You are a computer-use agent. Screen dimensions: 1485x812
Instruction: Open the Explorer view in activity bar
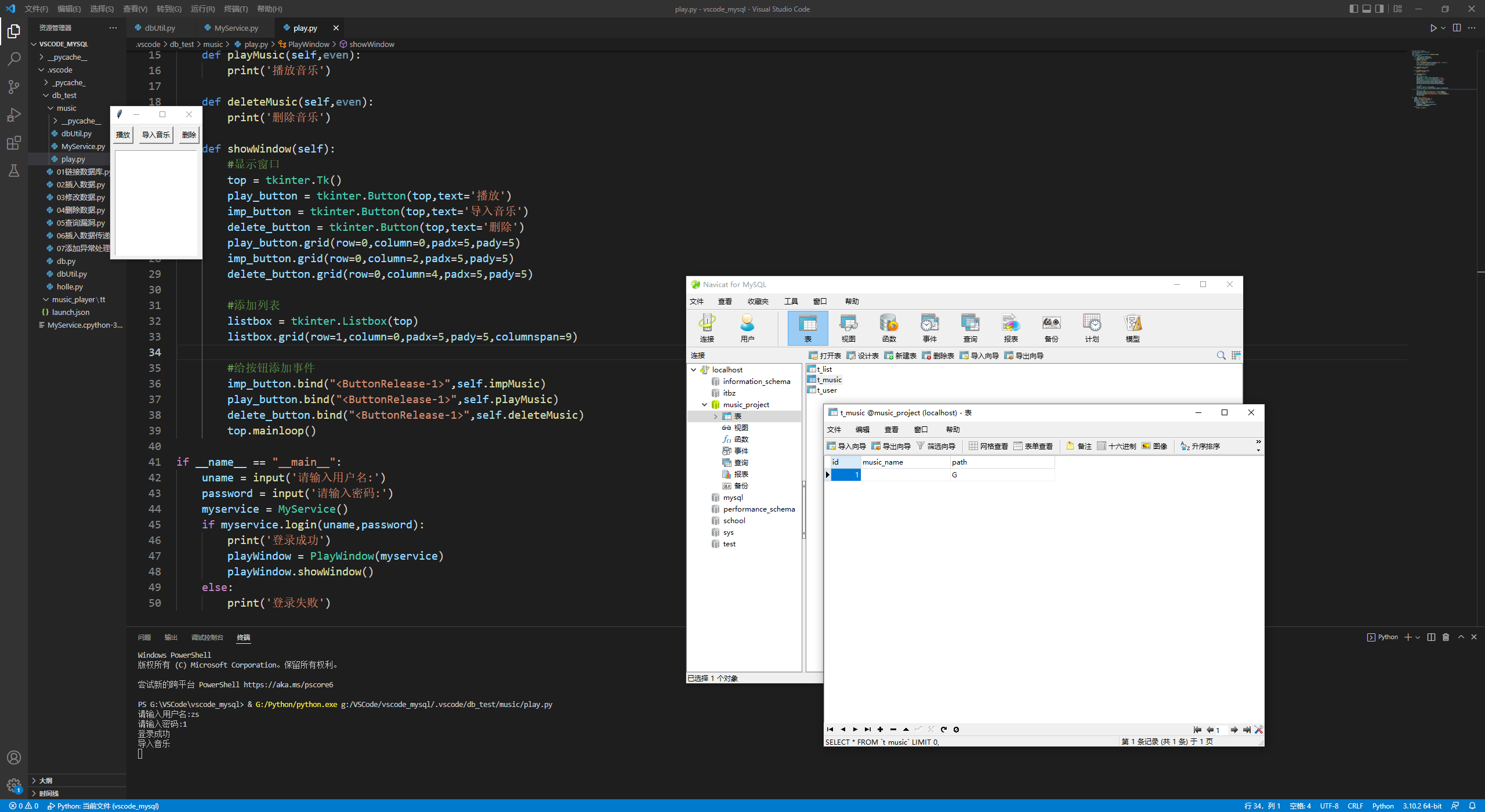14,31
